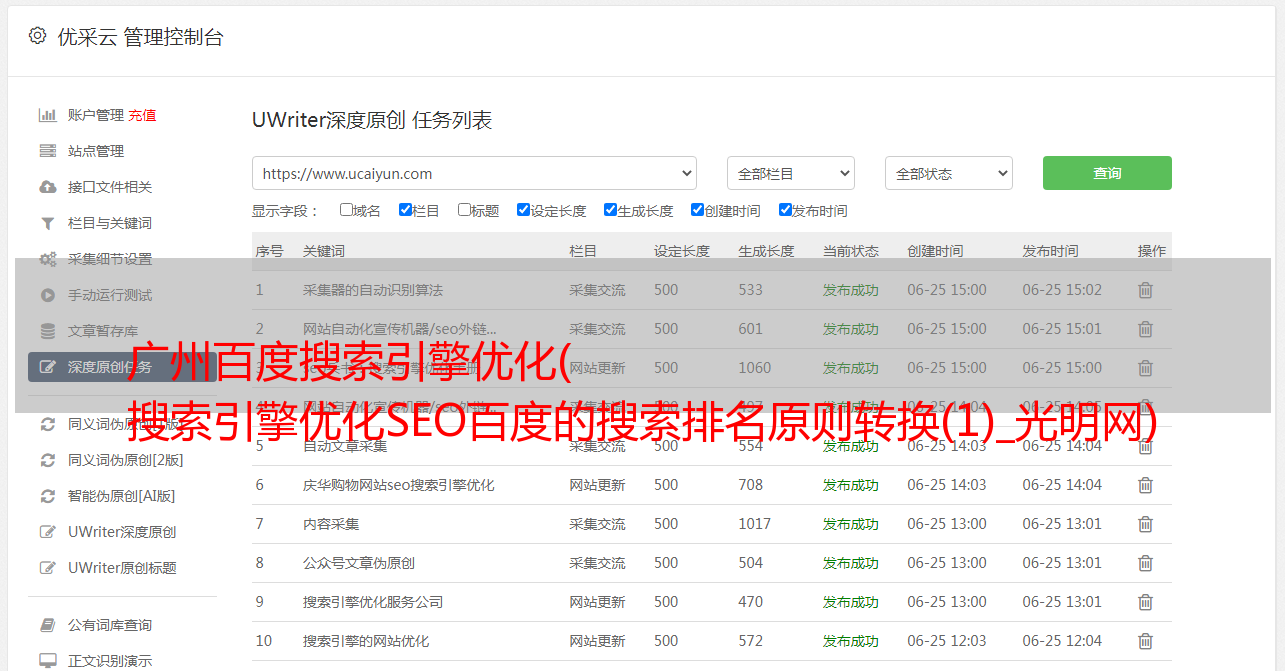Click keyword 公众号文章伪原创
1285x671 pixels.
pos(359,563)
